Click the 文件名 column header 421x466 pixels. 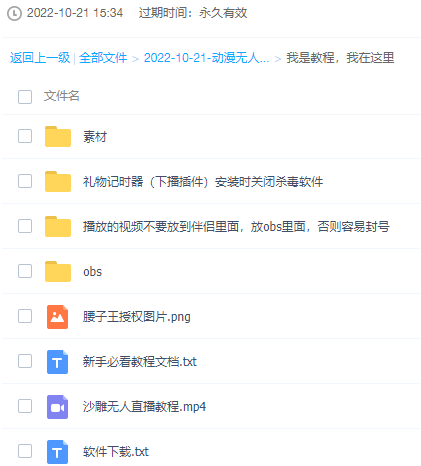(x=62, y=96)
